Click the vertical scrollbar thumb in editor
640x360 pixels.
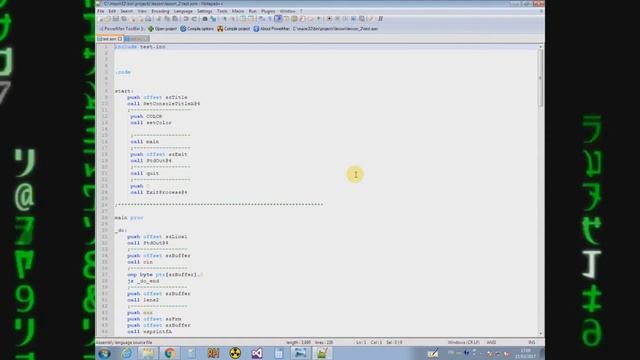540,78
